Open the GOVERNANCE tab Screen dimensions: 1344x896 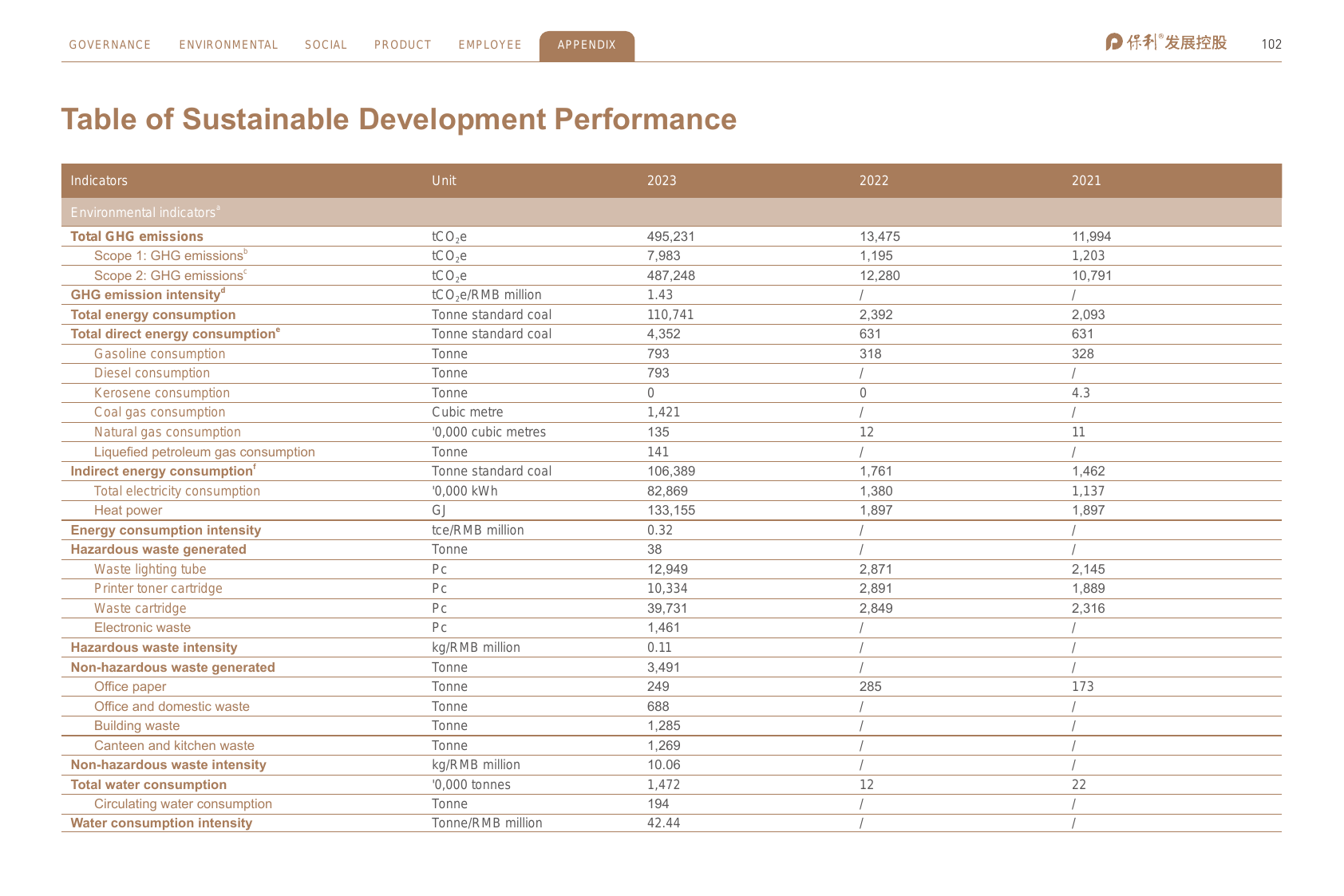(110, 45)
